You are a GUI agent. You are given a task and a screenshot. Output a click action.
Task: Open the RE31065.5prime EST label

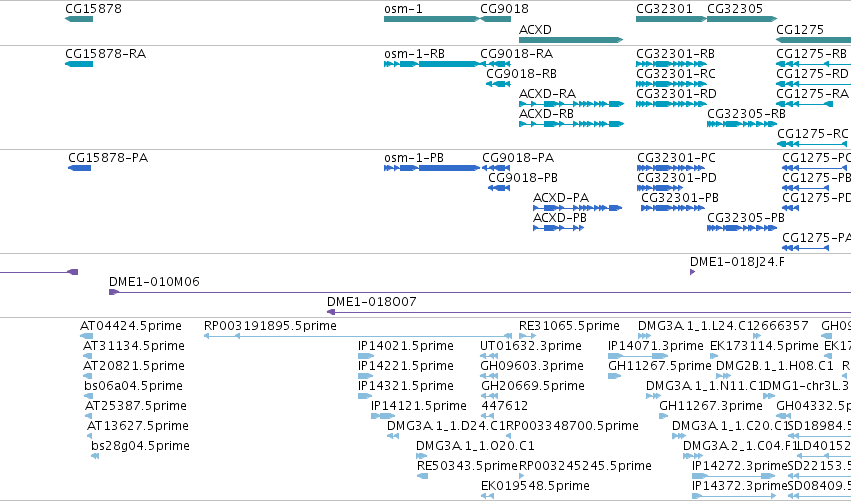tap(569, 326)
